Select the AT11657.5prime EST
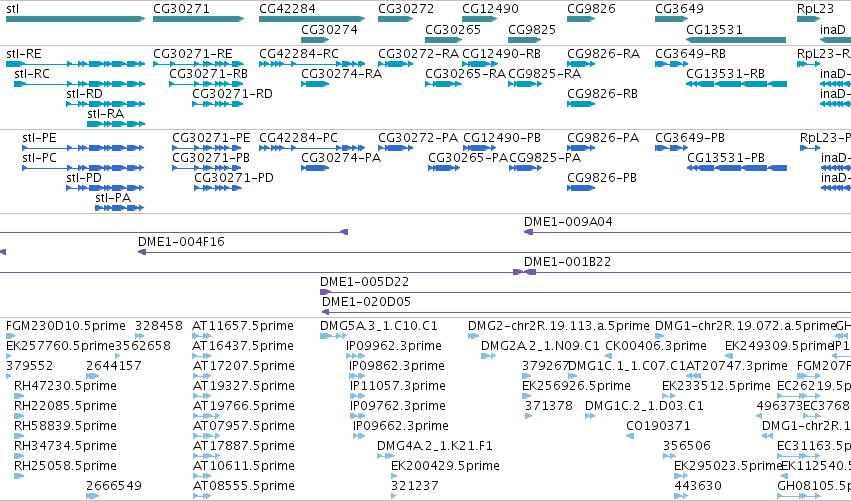The height and width of the screenshot is (501, 851). [x=201, y=336]
